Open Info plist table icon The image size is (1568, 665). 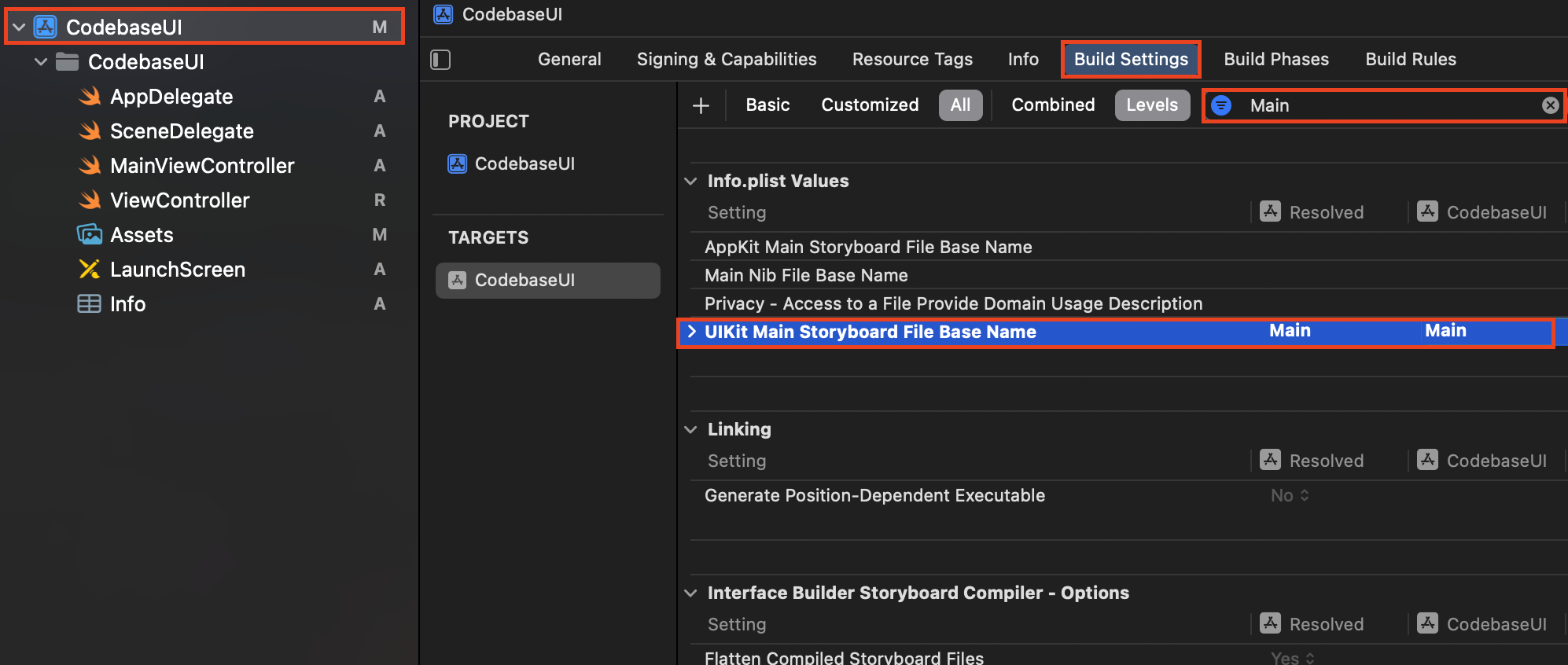point(90,303)
